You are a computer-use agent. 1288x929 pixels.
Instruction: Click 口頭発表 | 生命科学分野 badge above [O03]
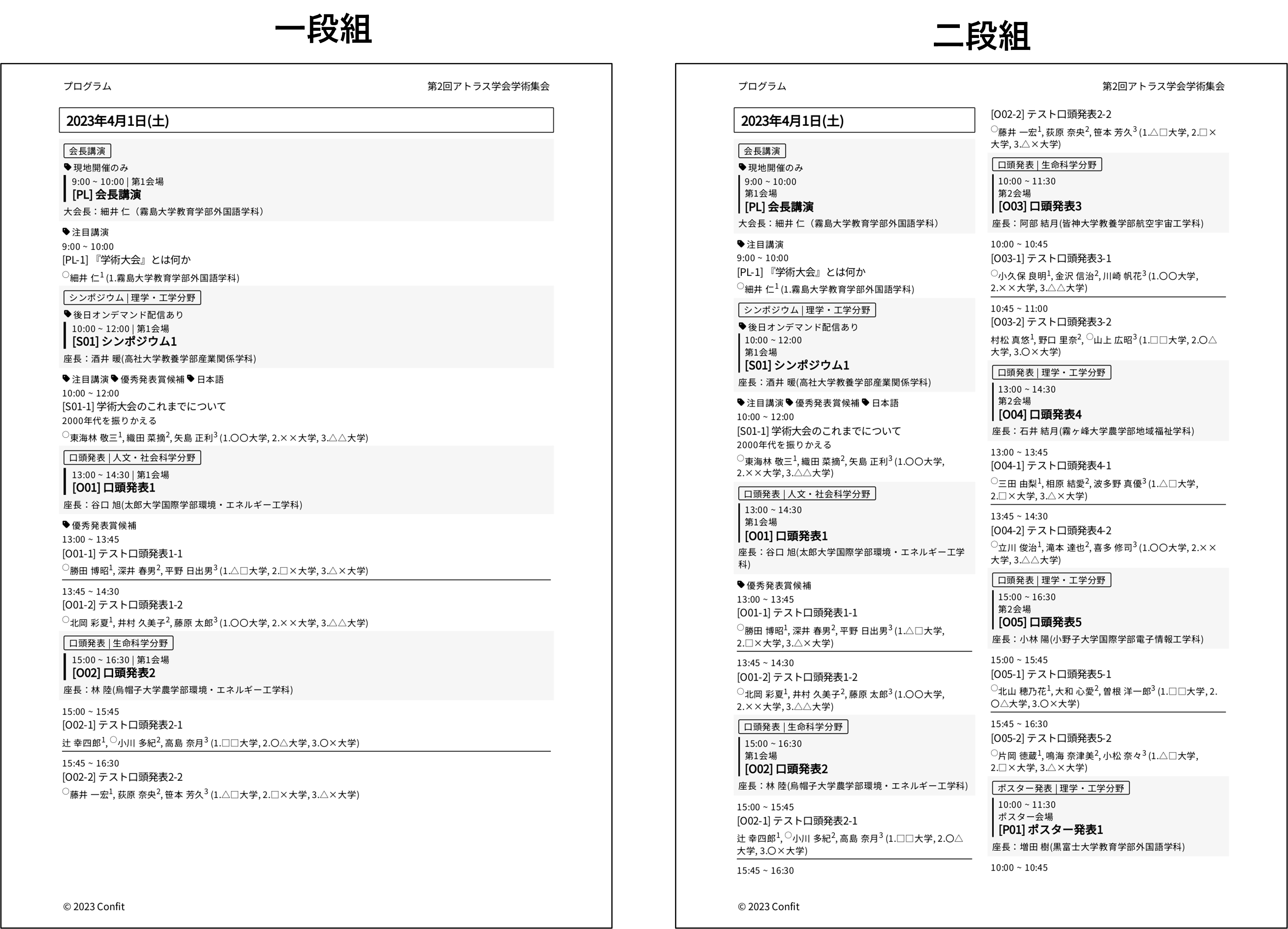click(x=1046, y=164)
